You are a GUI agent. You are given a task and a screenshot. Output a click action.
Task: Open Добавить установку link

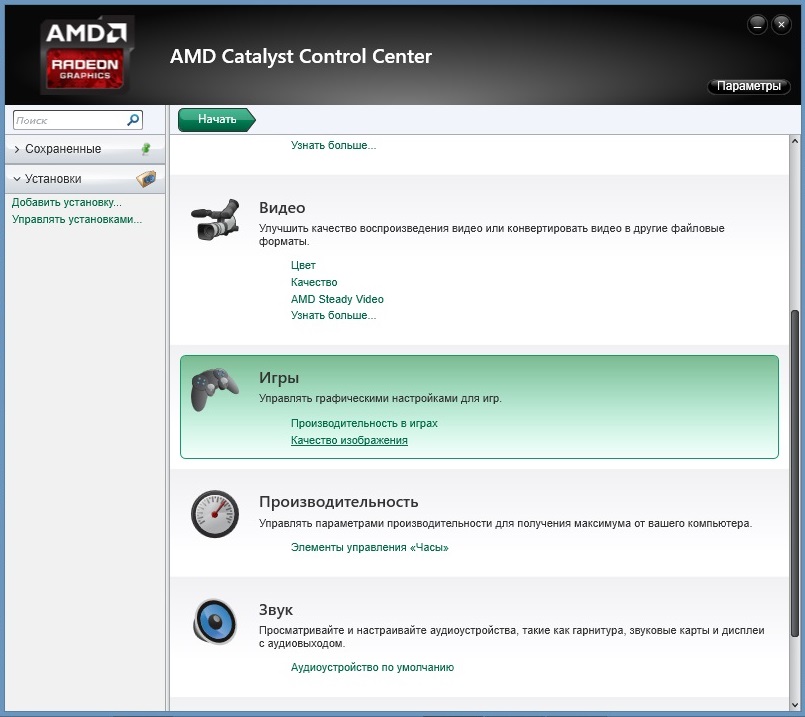click(x=67, y=202)
